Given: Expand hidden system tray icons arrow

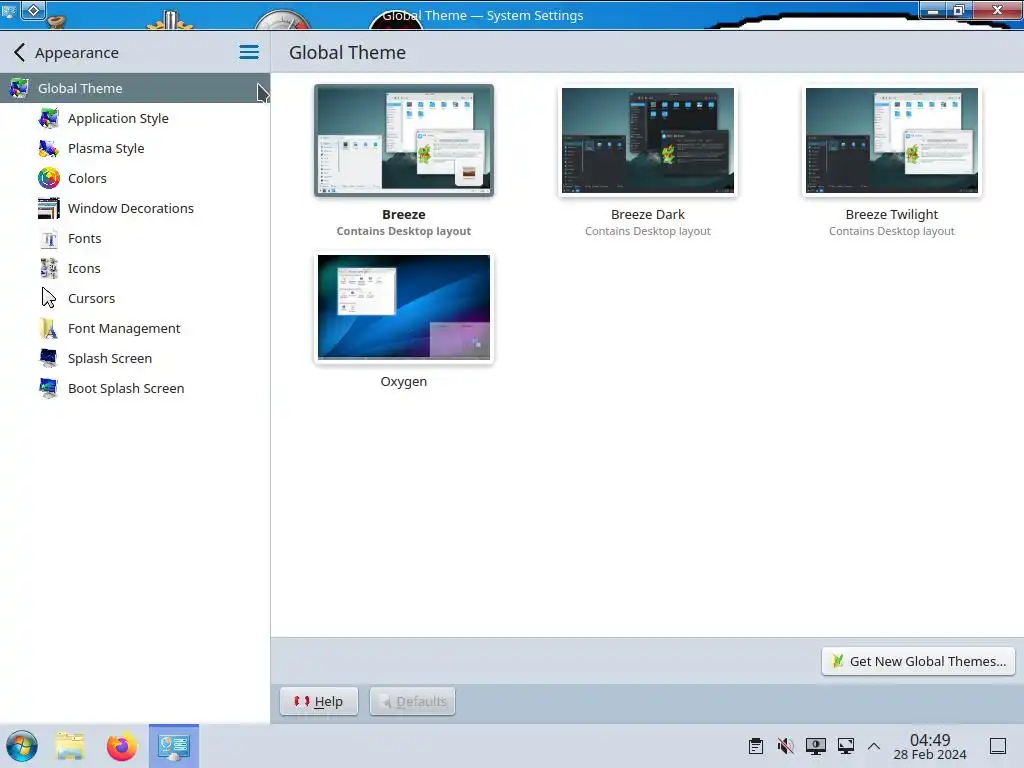Looking at the screenshot, I should 874,746.
